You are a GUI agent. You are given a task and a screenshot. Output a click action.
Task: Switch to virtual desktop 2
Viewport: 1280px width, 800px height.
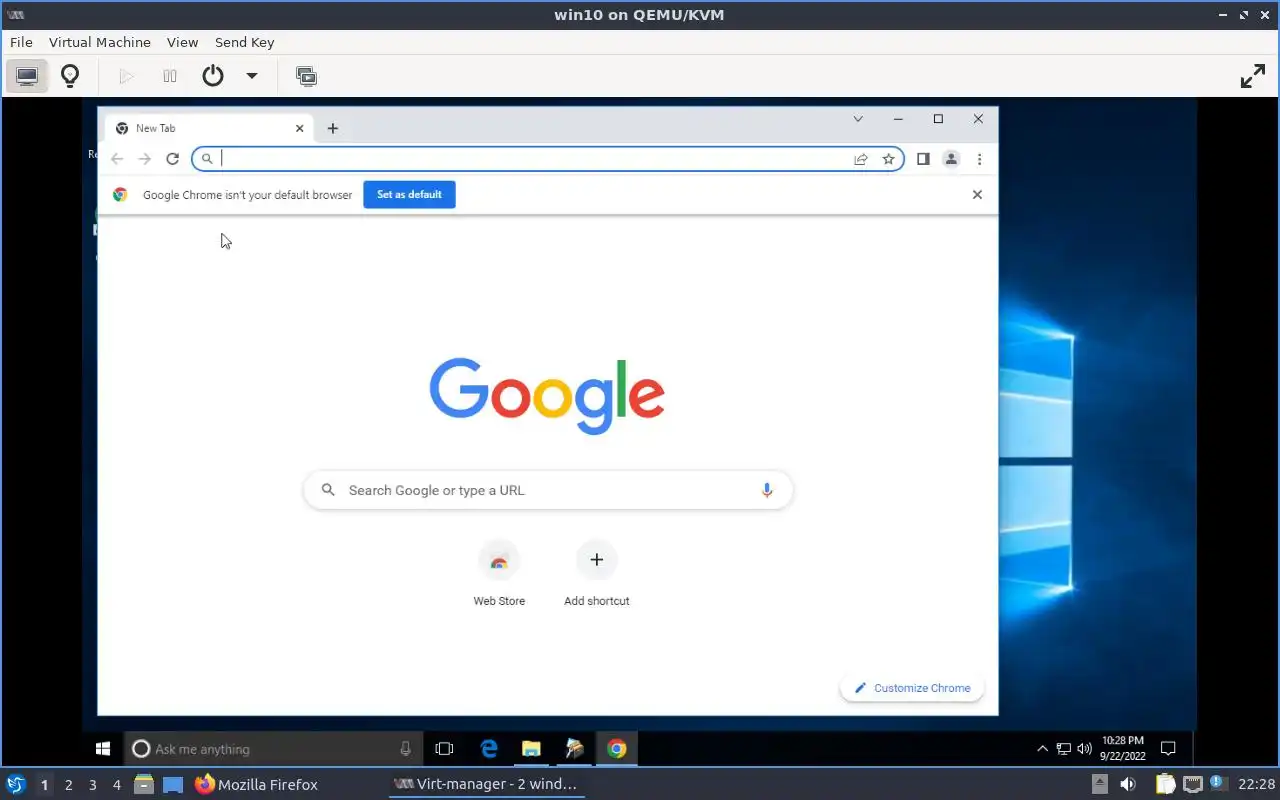tap(68, 785)
